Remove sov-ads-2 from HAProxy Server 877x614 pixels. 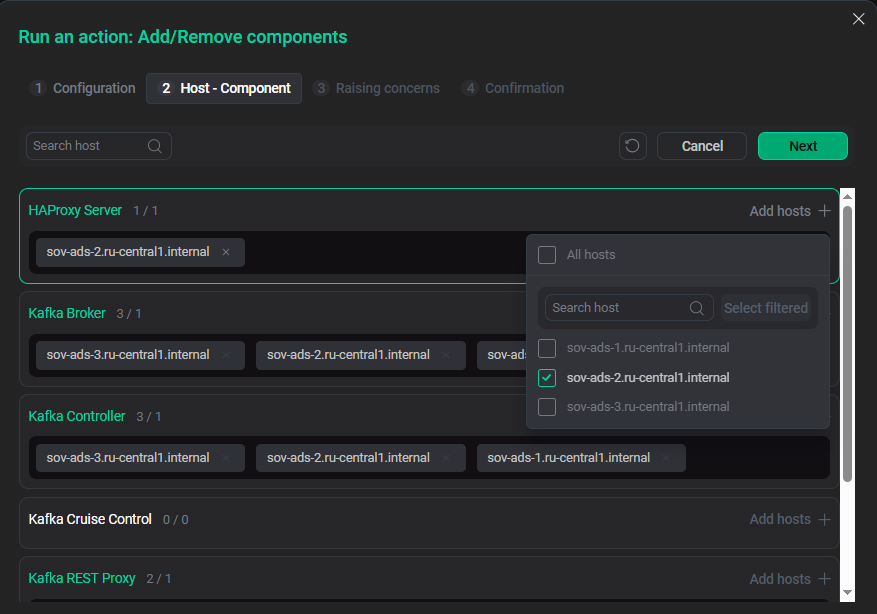pyautogui.click(x=226, y=252)
